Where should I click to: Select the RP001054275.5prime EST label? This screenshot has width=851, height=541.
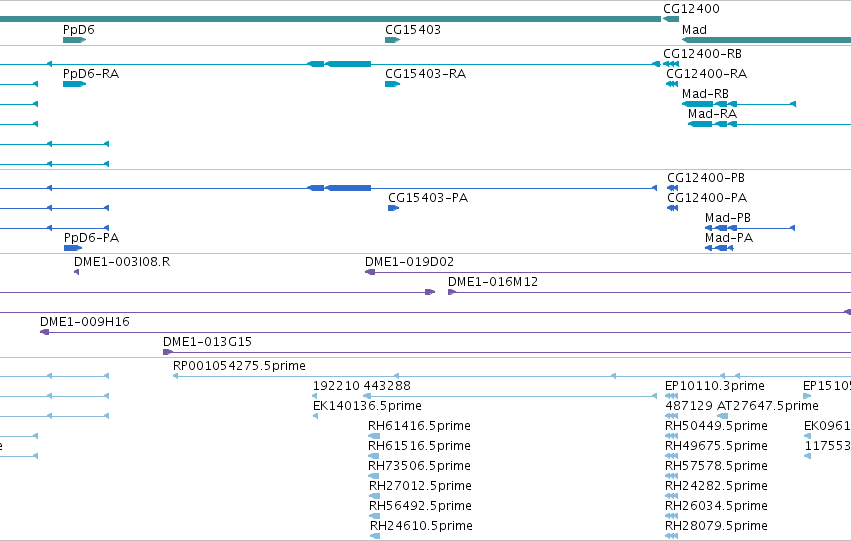tap(239, 366)
